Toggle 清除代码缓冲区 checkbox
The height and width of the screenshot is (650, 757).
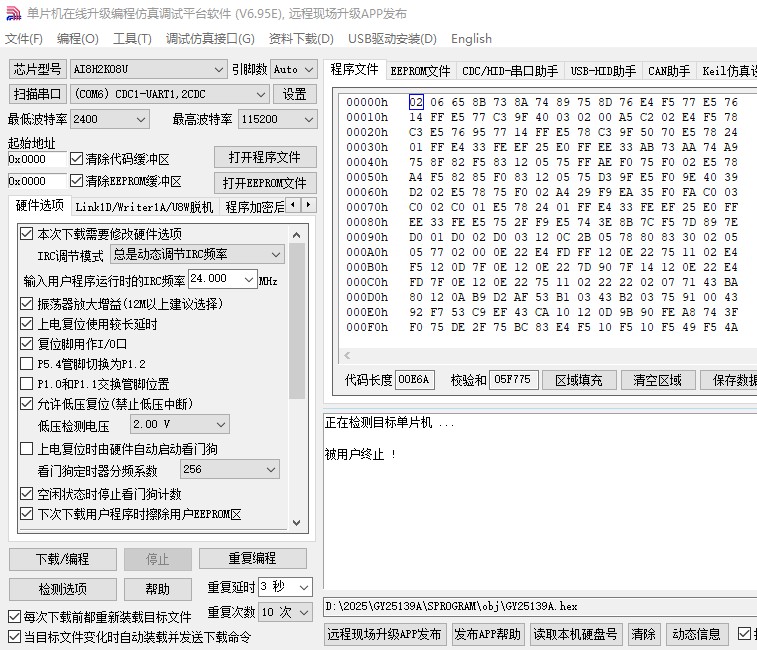[76, 158]
